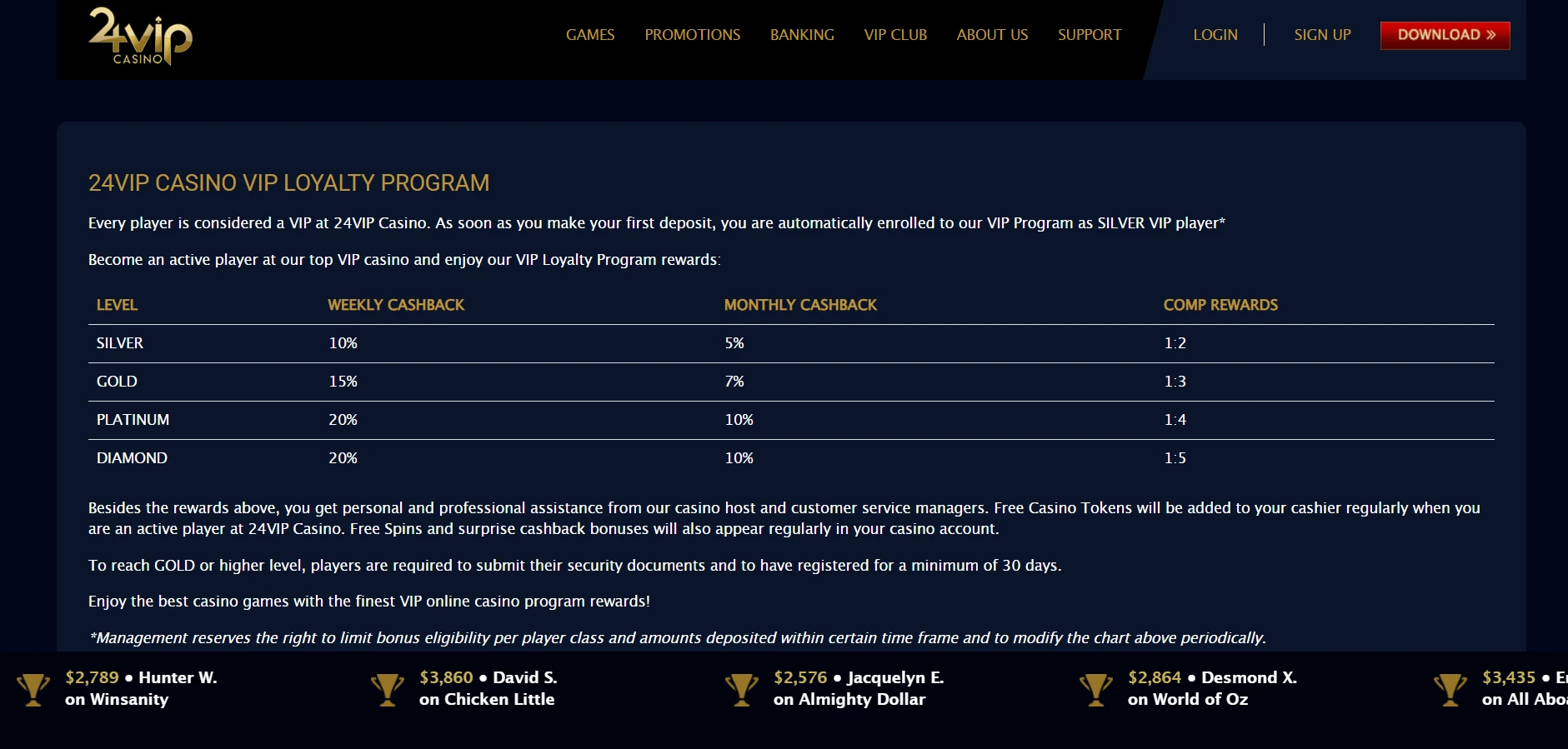Open the VIP Club menu item
Screen dimensions: 1568x749
(x=895, y=35)
